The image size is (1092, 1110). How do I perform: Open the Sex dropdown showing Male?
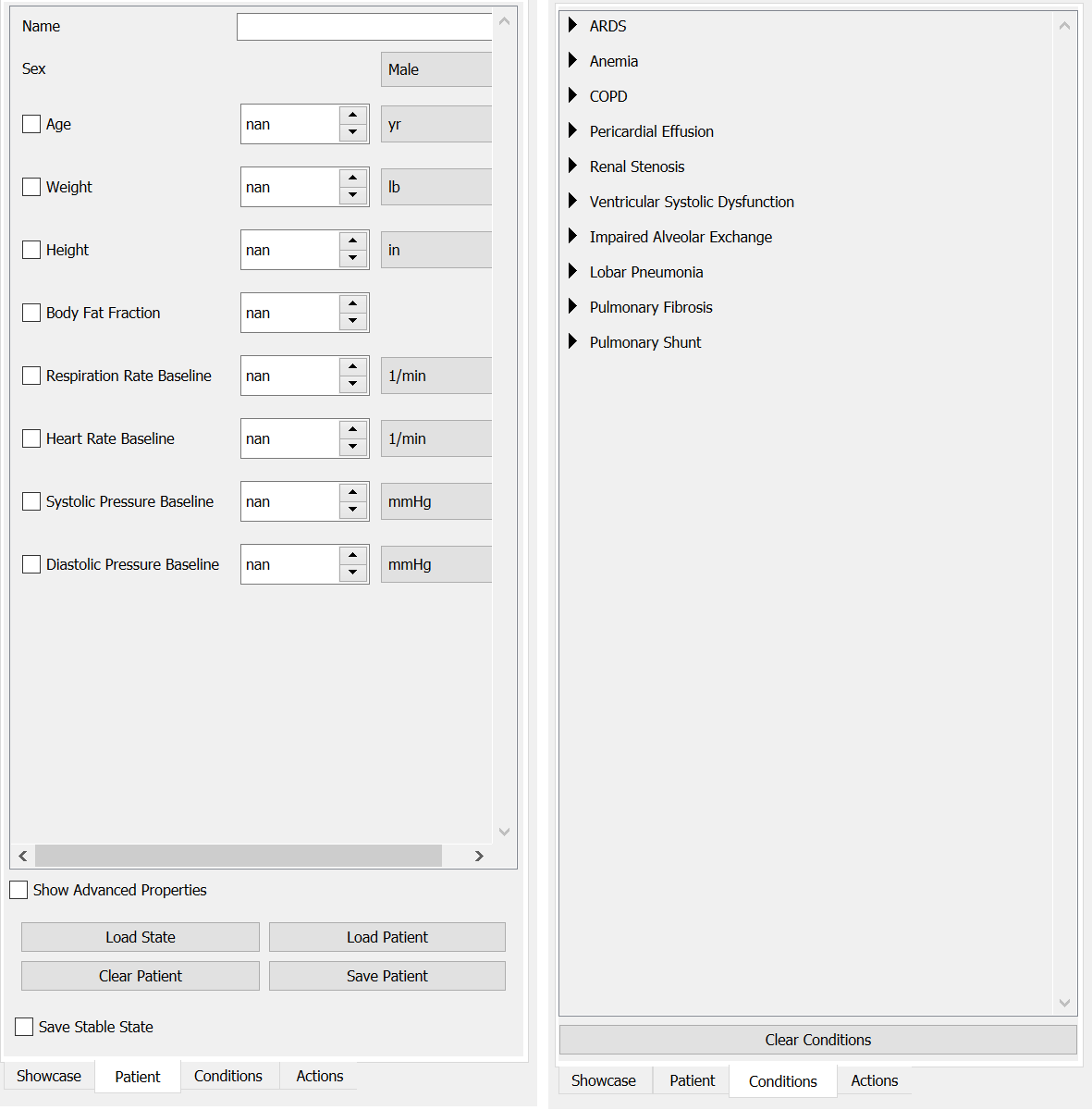point(436,69)
